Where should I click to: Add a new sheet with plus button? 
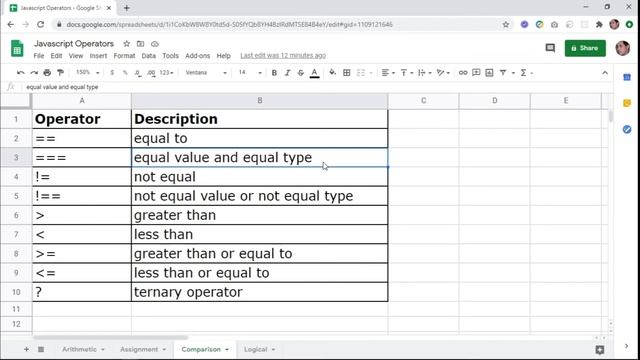click(x=26, y=349)
